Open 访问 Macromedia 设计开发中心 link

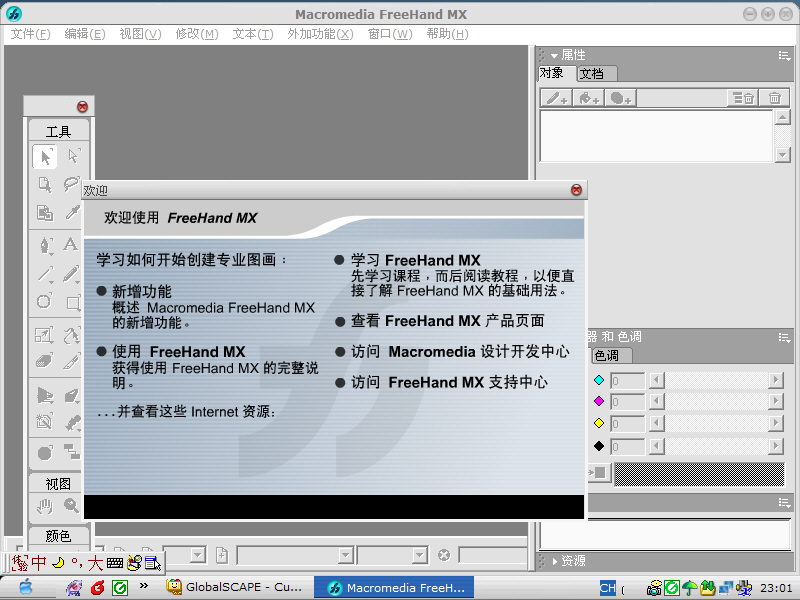tap(460, 352)
